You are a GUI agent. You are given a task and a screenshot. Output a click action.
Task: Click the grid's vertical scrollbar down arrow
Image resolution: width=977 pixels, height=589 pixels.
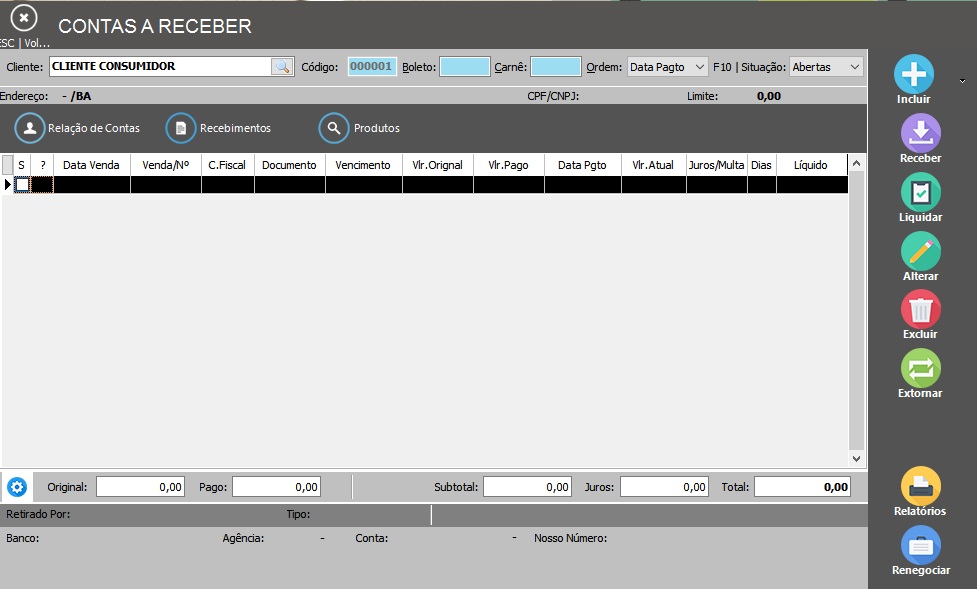pos(857,458)
